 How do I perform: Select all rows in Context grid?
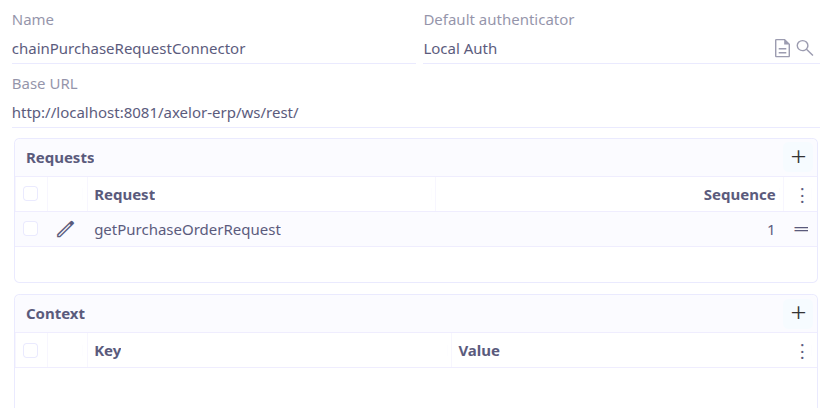(x=31, y=350)
